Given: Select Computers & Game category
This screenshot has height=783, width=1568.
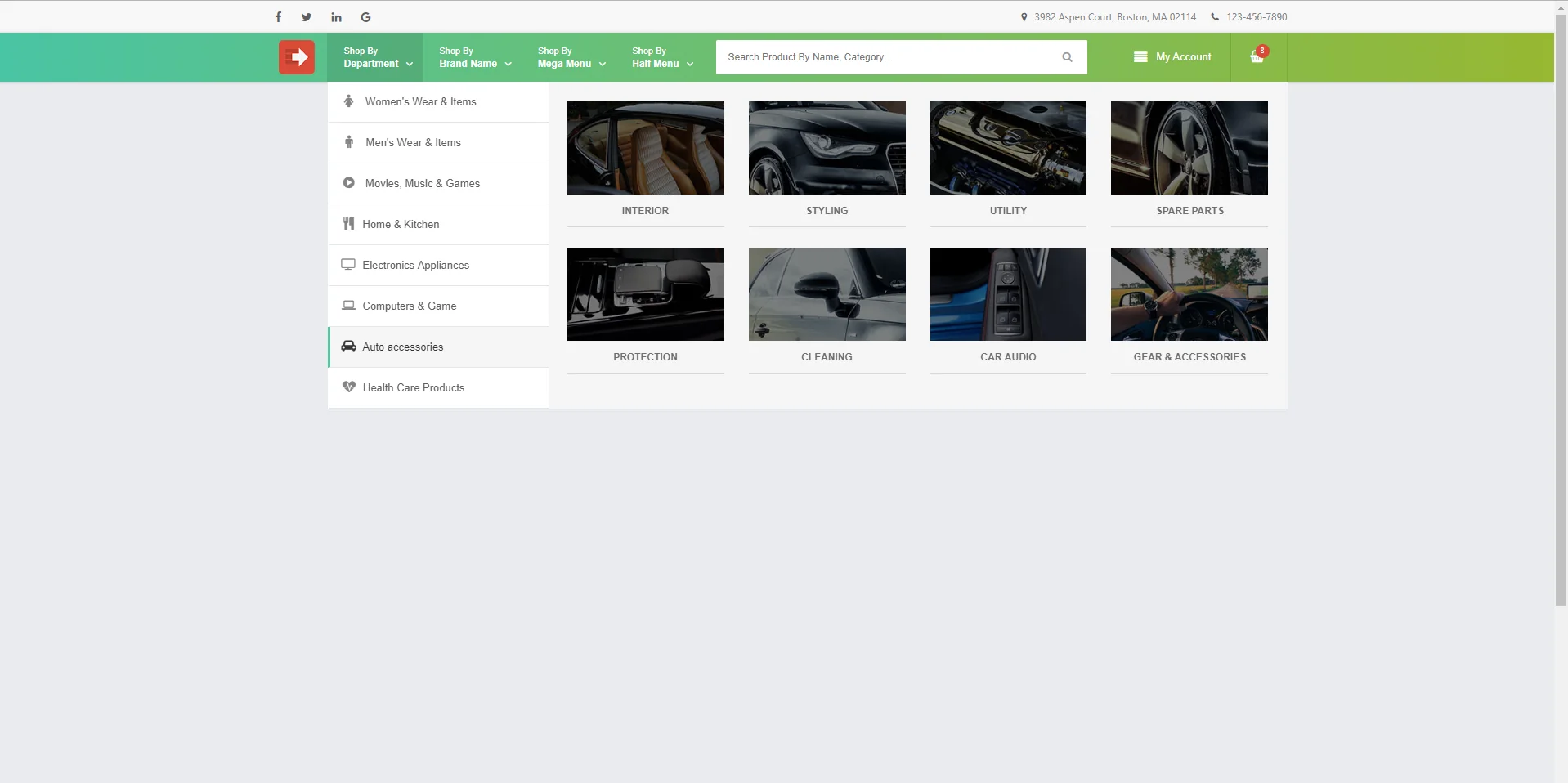Looking at the screenshot, I should pos(438,306).
